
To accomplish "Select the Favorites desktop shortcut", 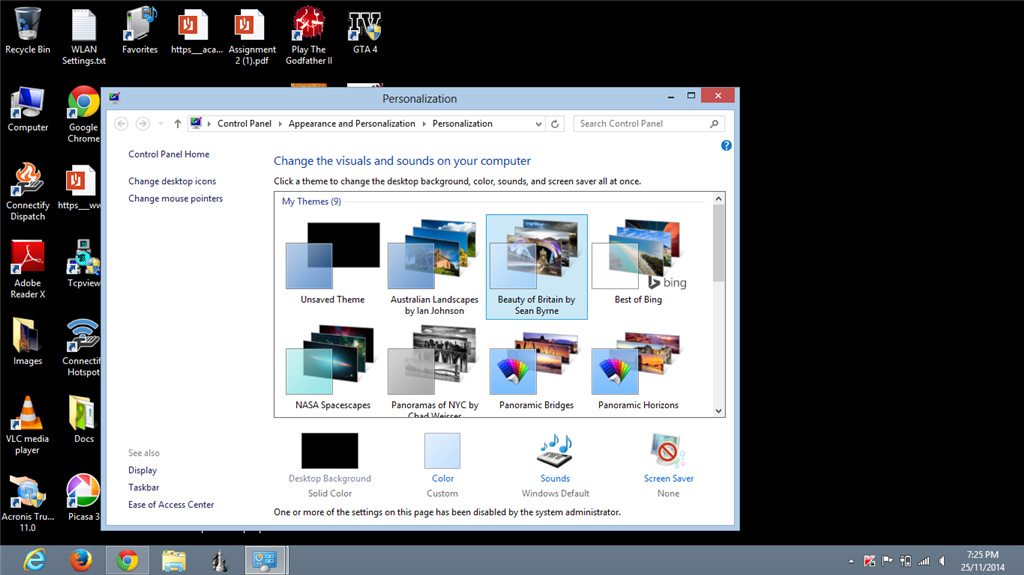I will (140, 31).
